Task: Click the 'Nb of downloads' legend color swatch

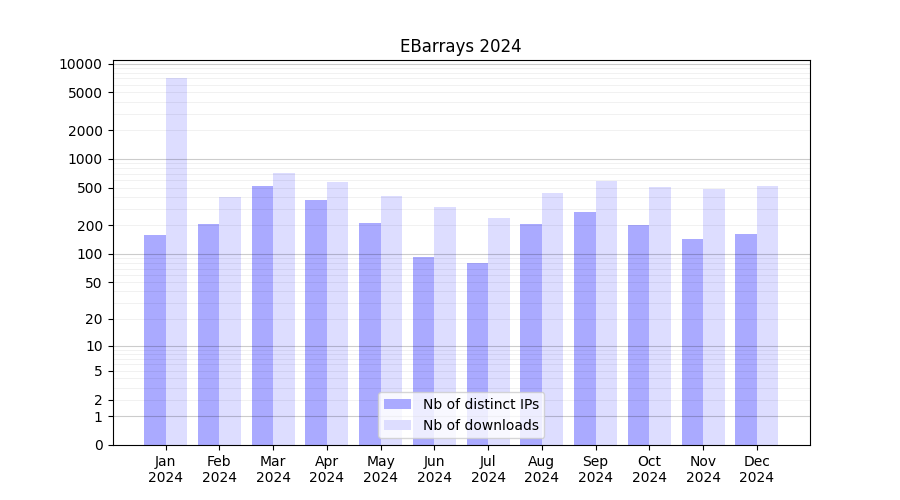Action: [x=397, y=425]
